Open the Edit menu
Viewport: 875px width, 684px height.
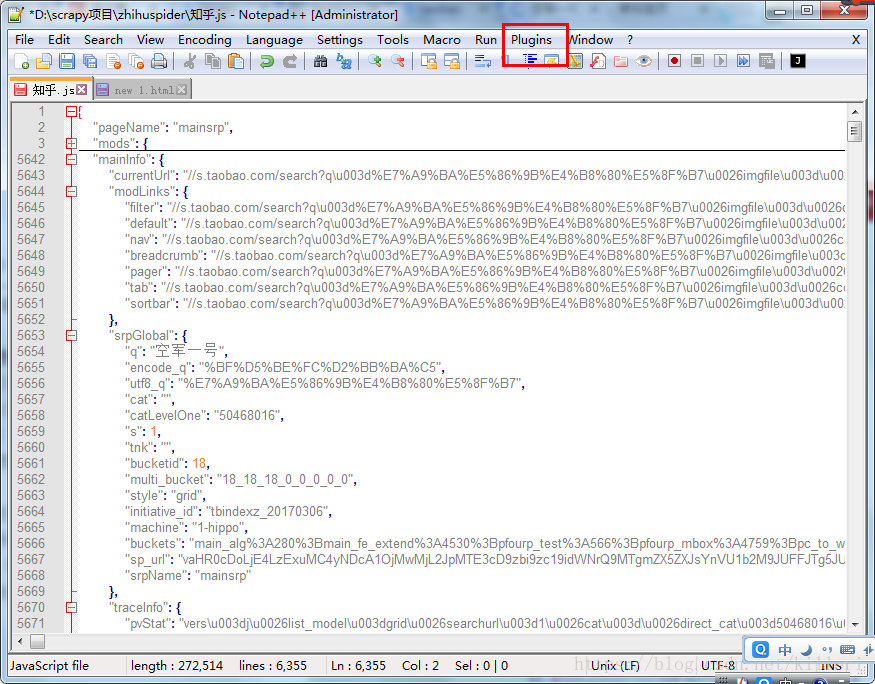click(59, 40)
